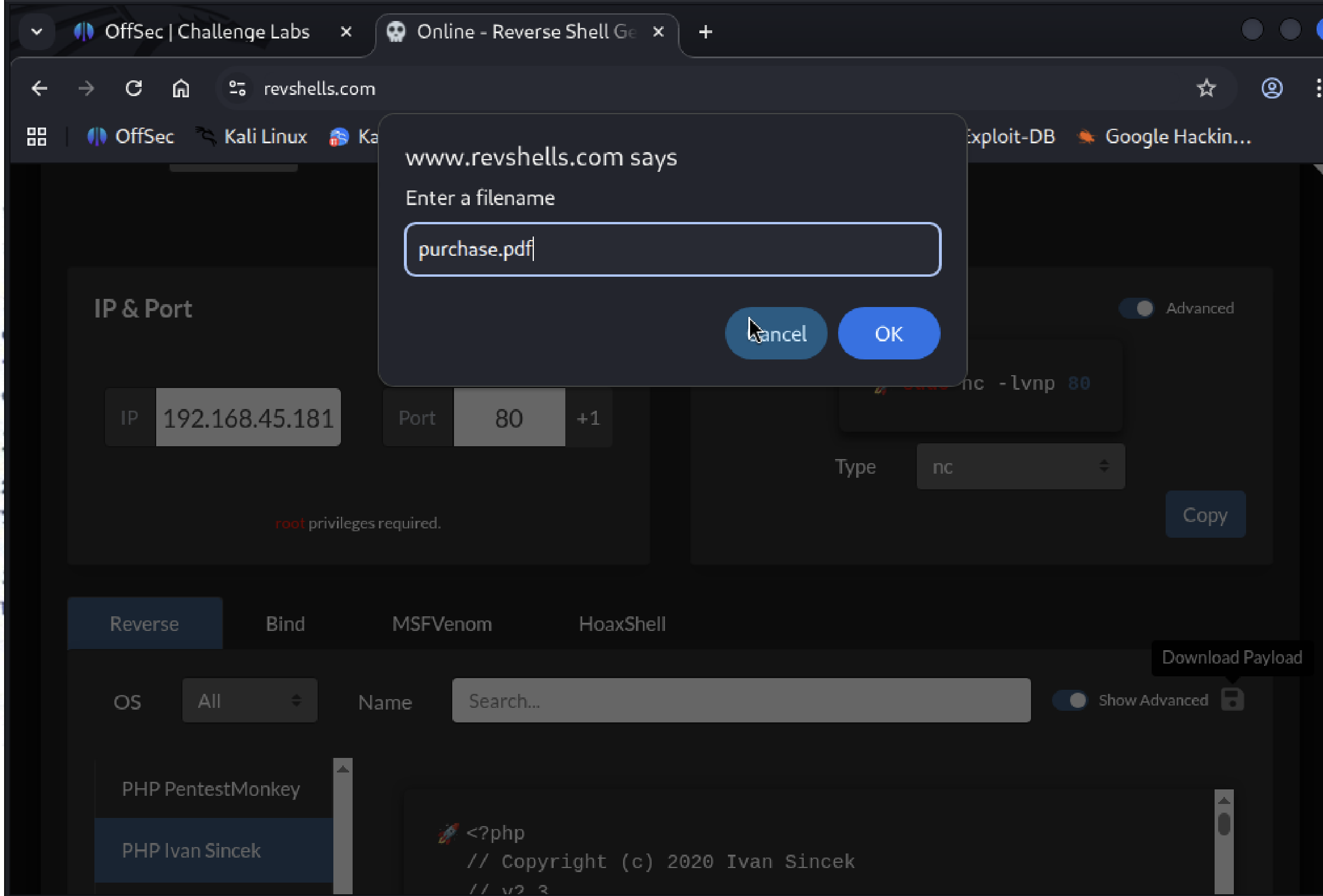Click the port +1 increment button

(x=588, y=418)
